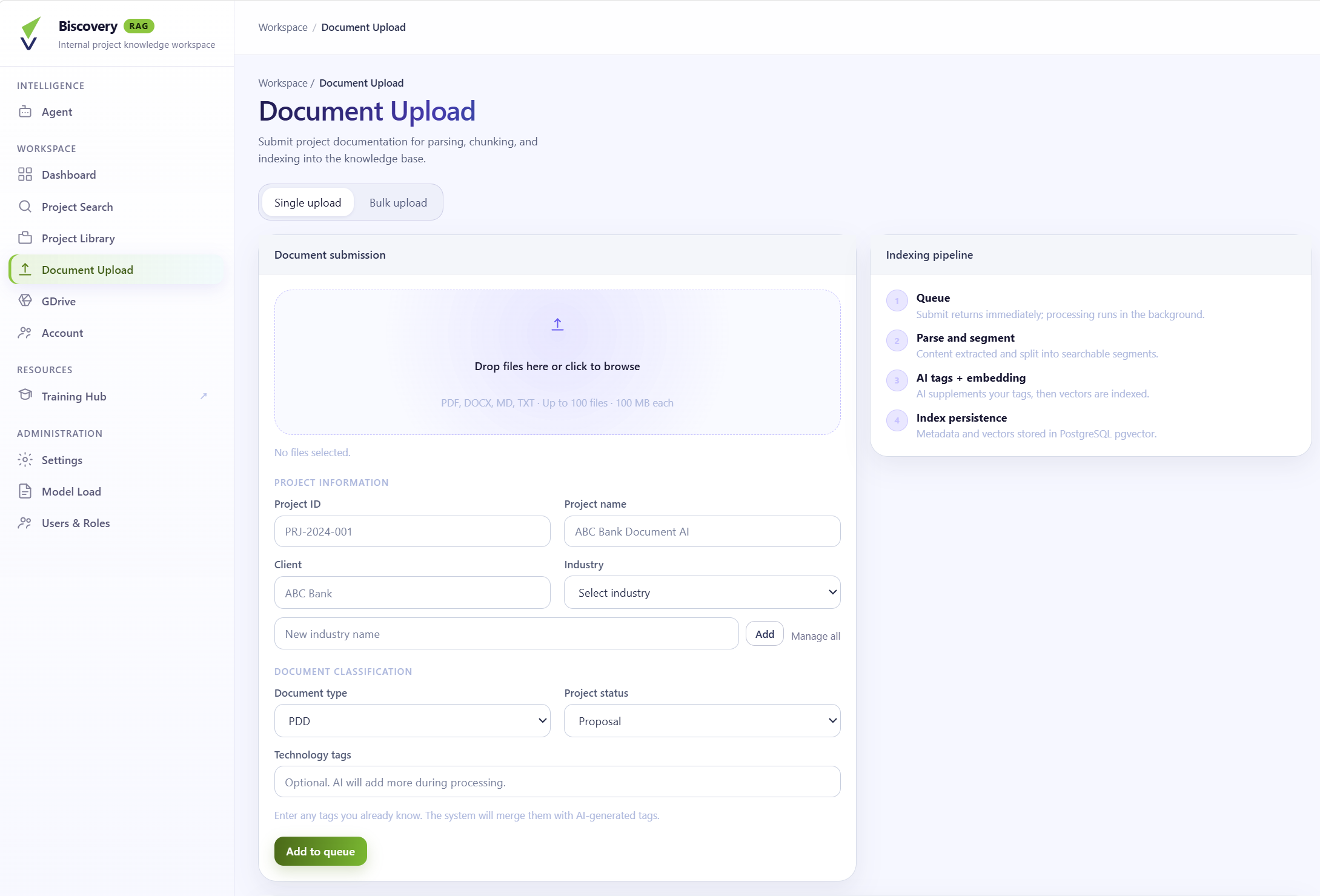The height and width of the screenshot is (896, 1320).
Task: Click 'Metadata and vectors stored in PostgreSQL pgvector.' text
Action: (x=1036, y=434)
